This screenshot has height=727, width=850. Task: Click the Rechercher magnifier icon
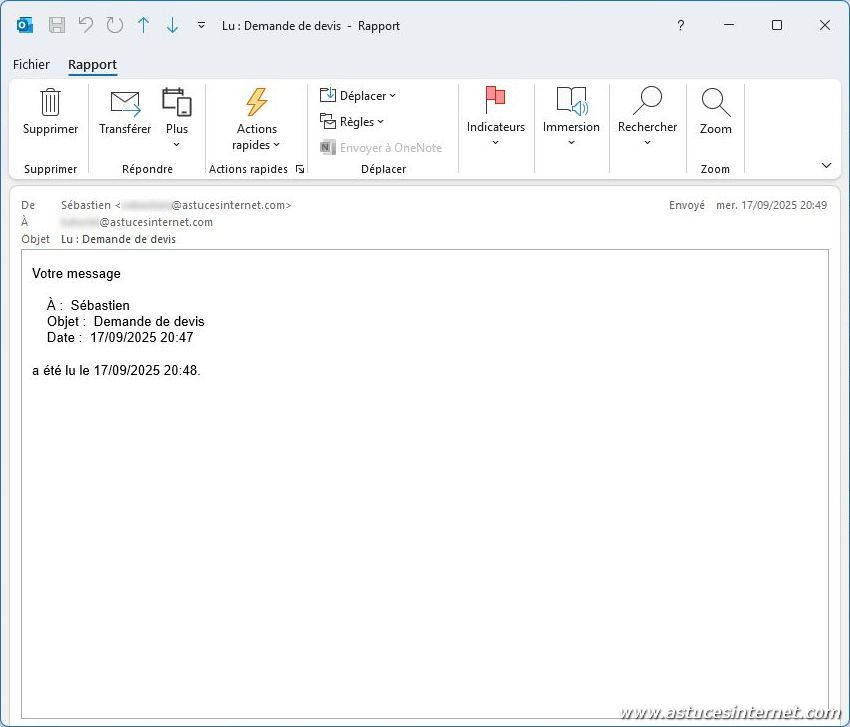(647, 100)
